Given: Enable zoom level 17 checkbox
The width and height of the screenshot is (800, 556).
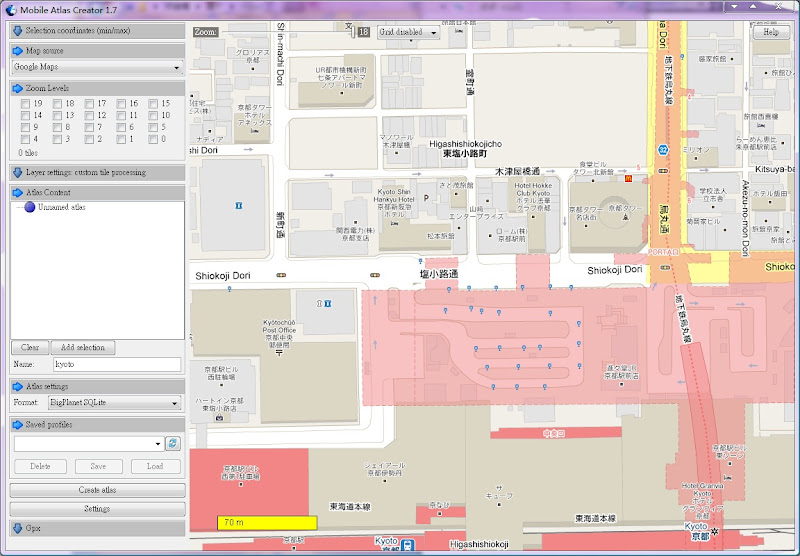Looking at the screenshot, I should click(x=89, y=104).
